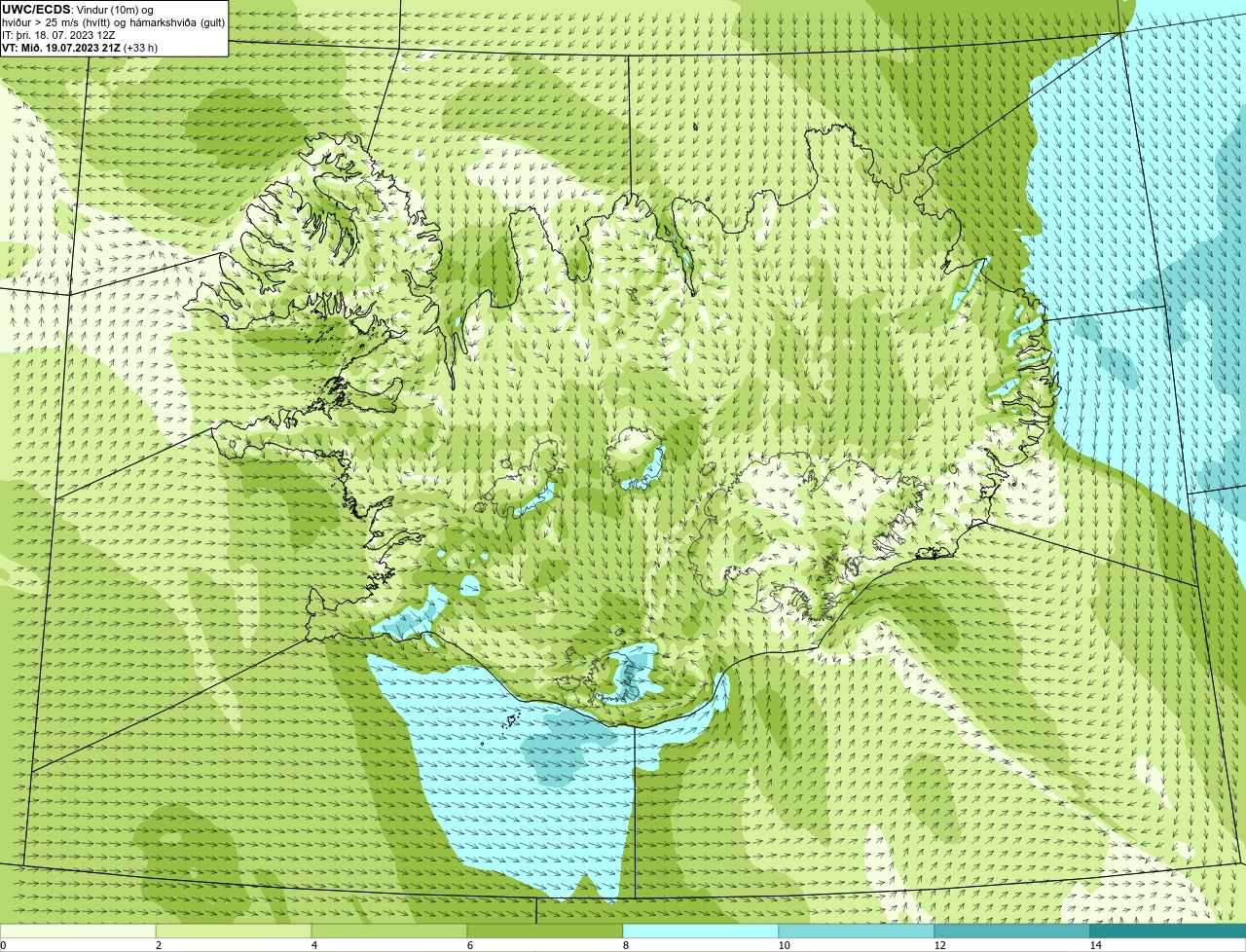Click the 6–8 m/s darkest green legend swatch
The width and height of the screenshot is (1246, 952).
545,931
